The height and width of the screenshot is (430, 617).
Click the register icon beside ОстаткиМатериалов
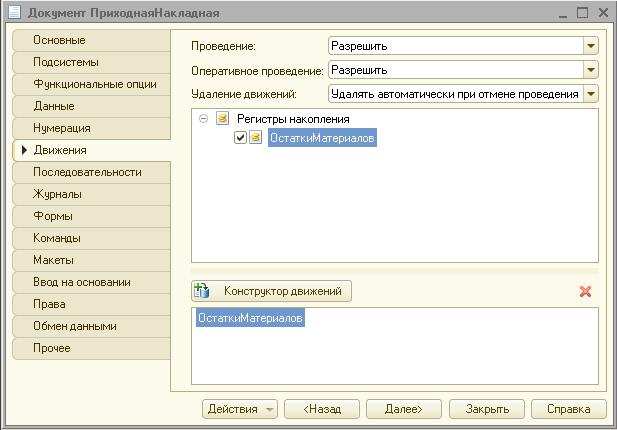tap(255, 137)
